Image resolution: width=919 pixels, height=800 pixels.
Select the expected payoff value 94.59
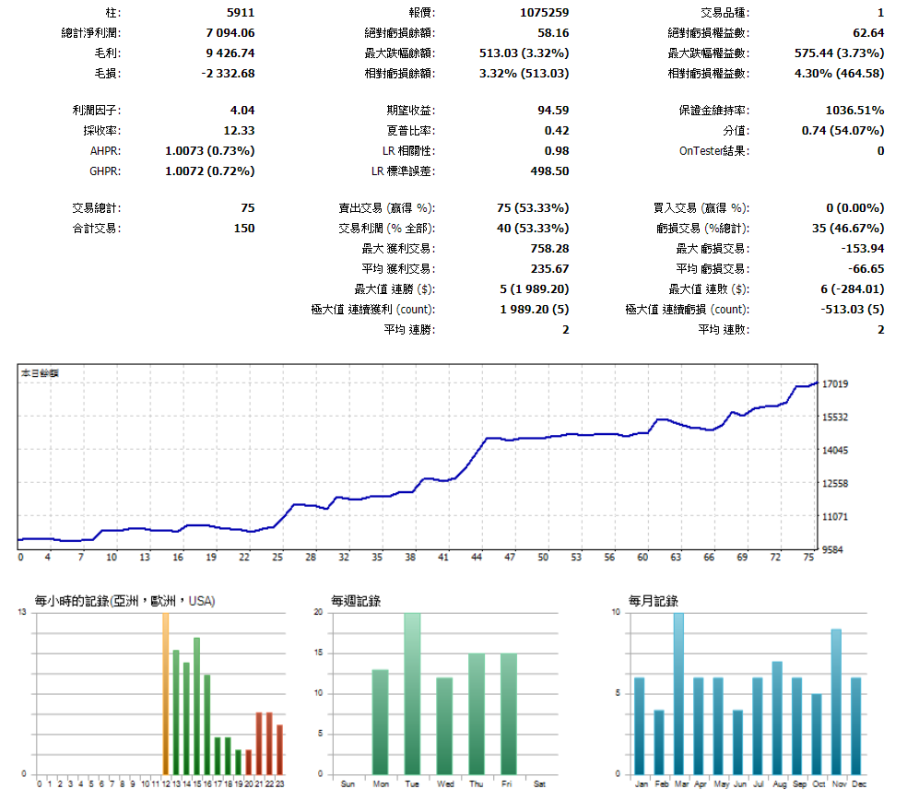click(x=552, y=110)
